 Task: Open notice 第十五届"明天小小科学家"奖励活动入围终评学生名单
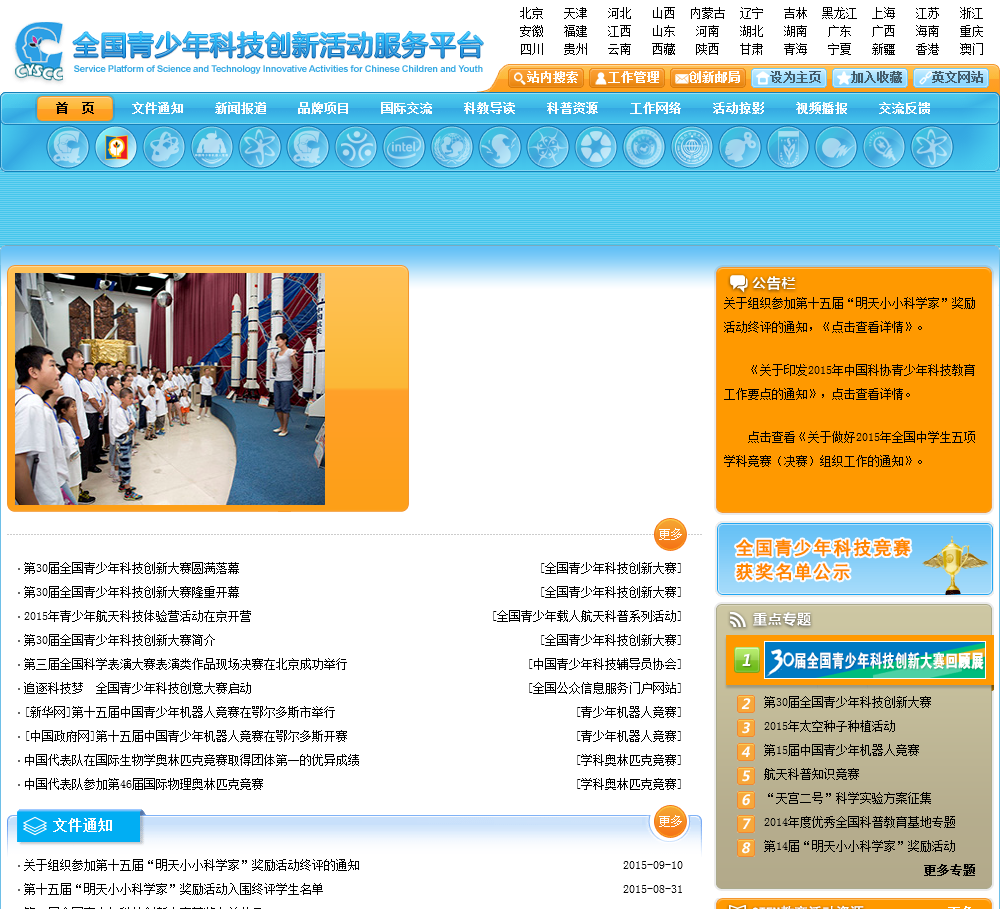[x=173, y=889]
